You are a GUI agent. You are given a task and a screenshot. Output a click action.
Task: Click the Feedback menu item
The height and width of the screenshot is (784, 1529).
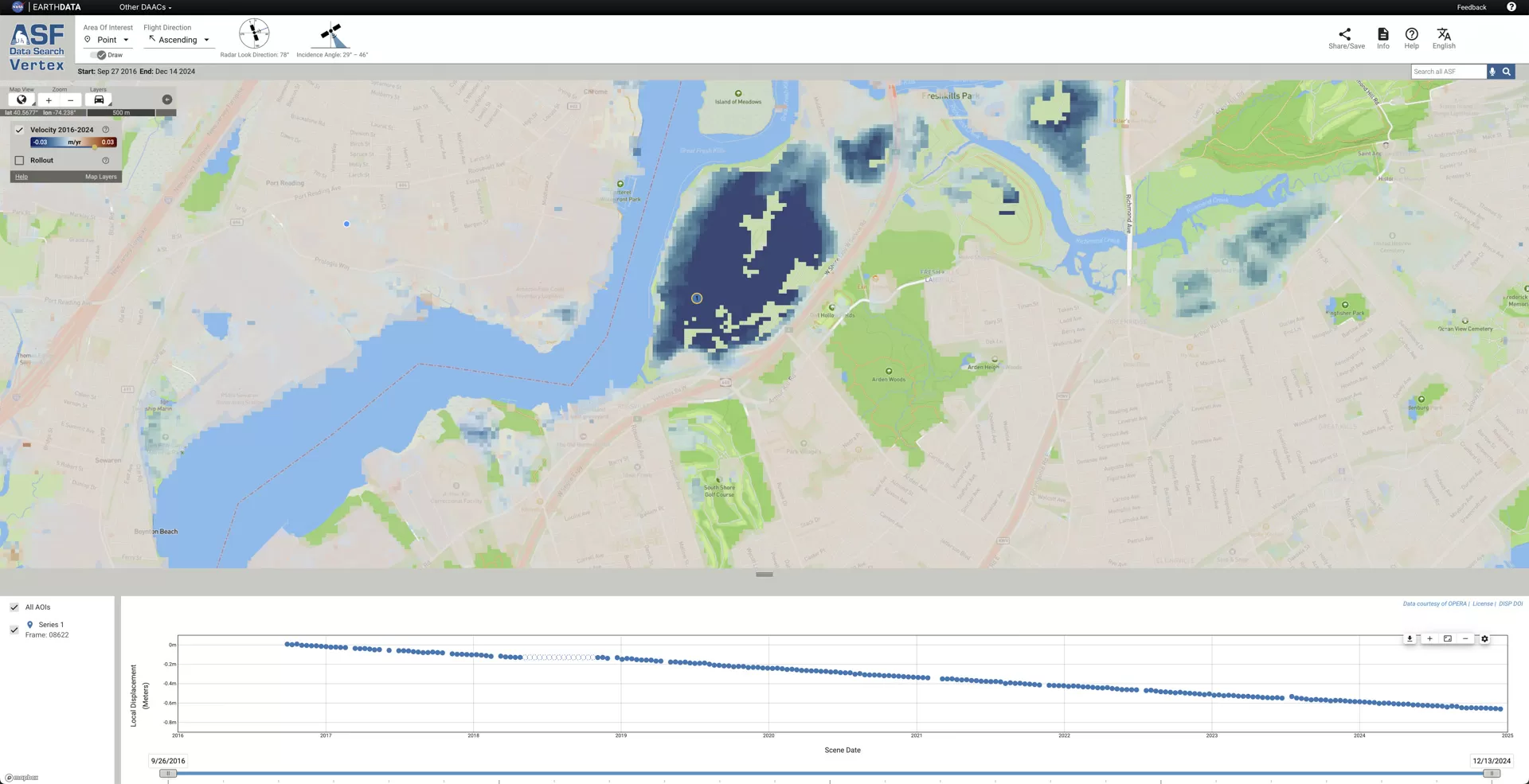(1471, 6)
